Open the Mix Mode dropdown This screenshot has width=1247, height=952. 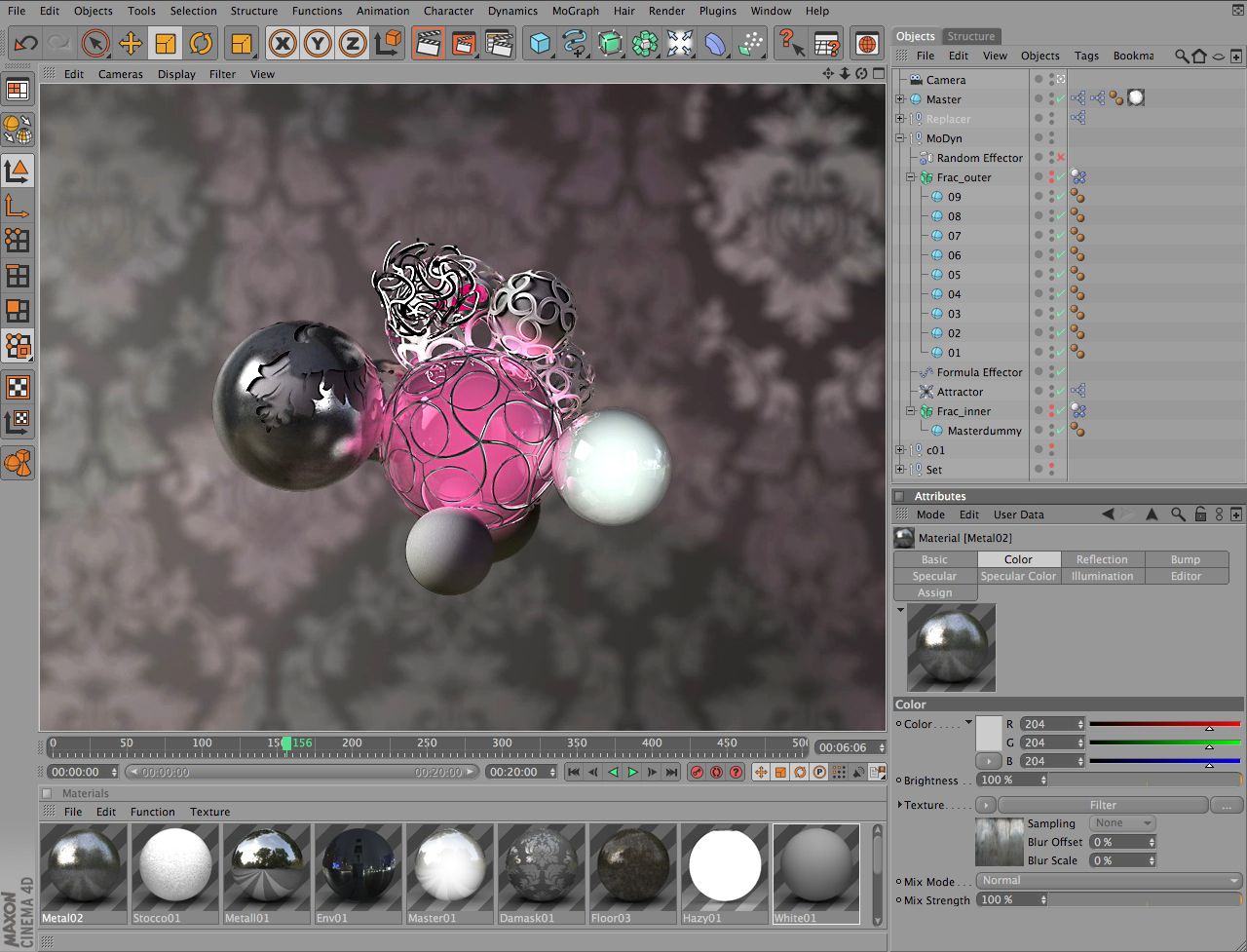1110,881
